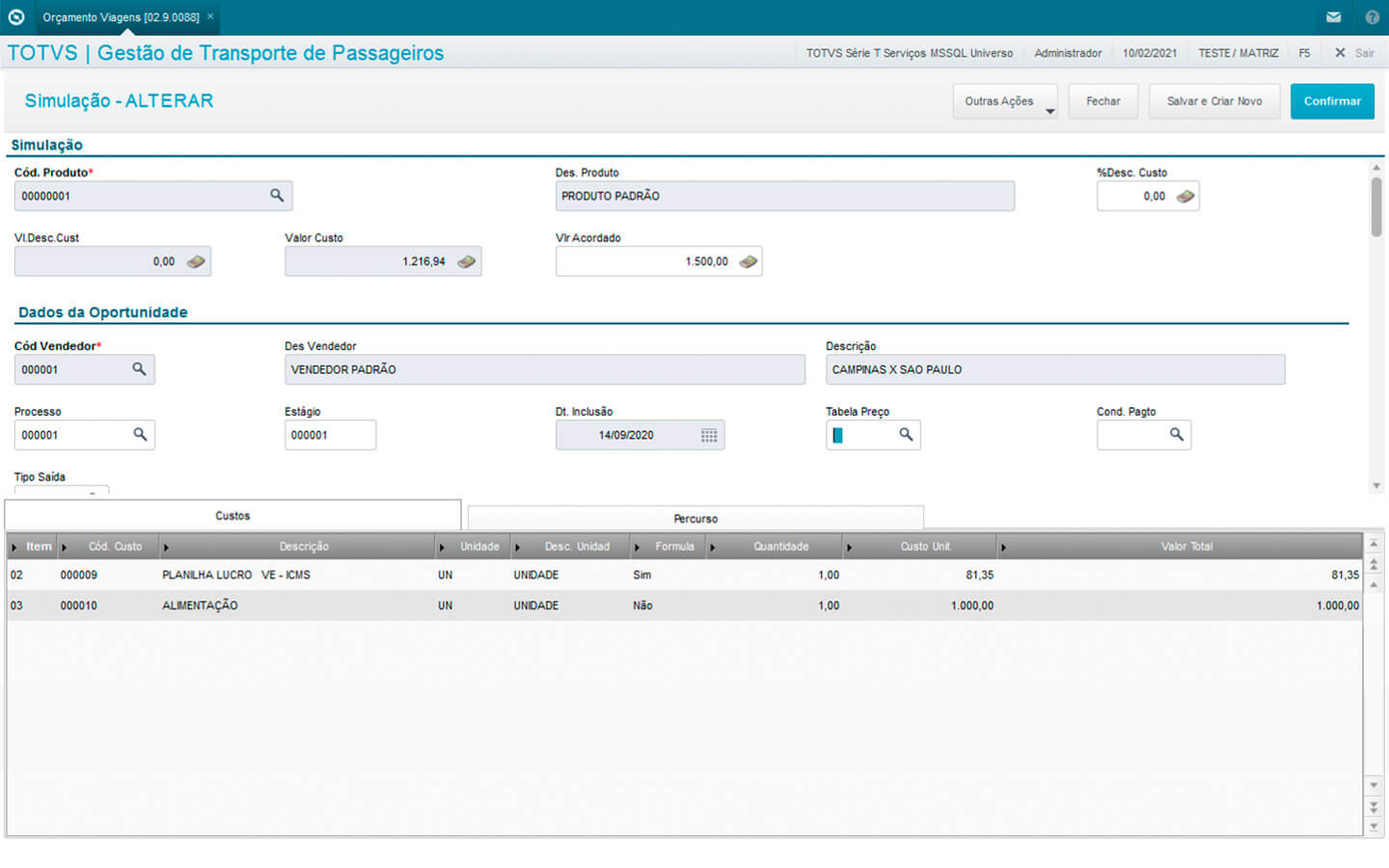Click Salvar e Criar Novo button
Image resolution: width=1389 pixels, height=868 pixels.
click(1213, 101)
